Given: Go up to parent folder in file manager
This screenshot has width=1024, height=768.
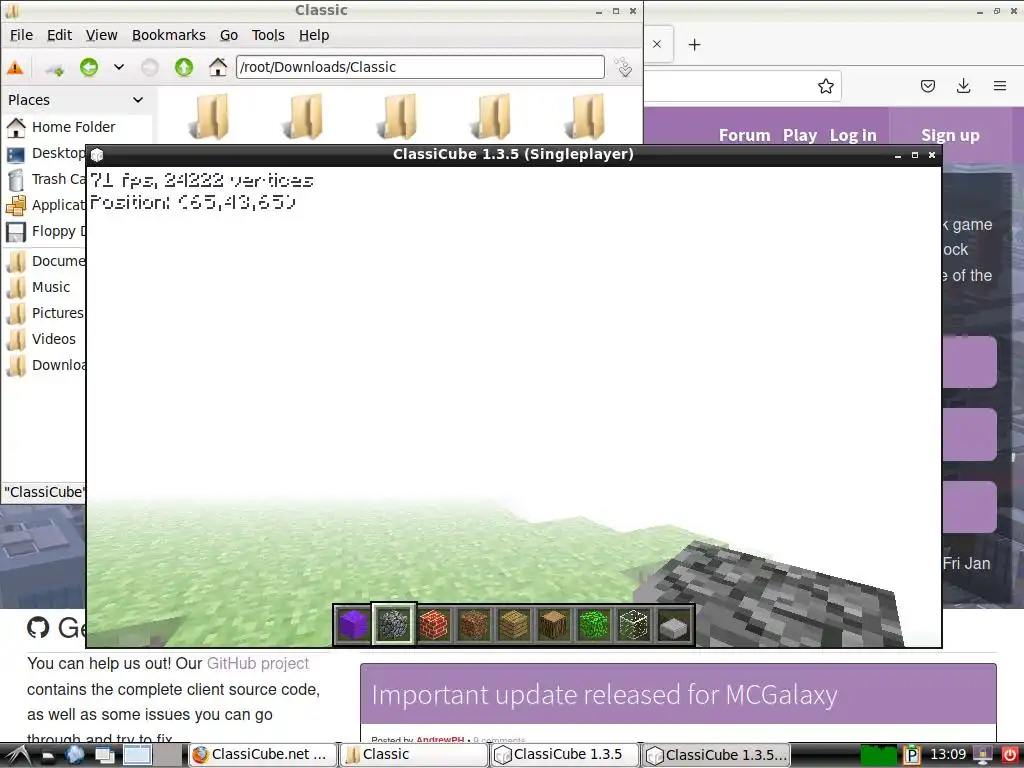Looking at the screenshot, I should 184,67.
